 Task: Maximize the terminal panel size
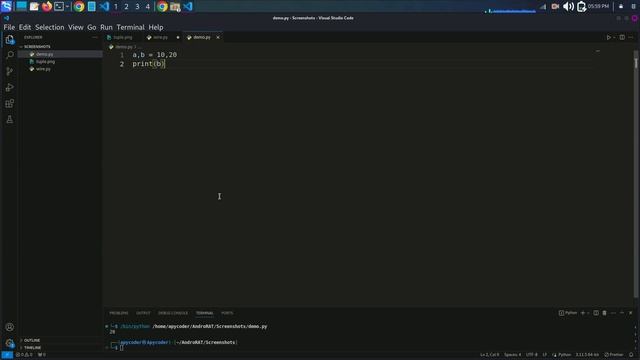(622, 313)
